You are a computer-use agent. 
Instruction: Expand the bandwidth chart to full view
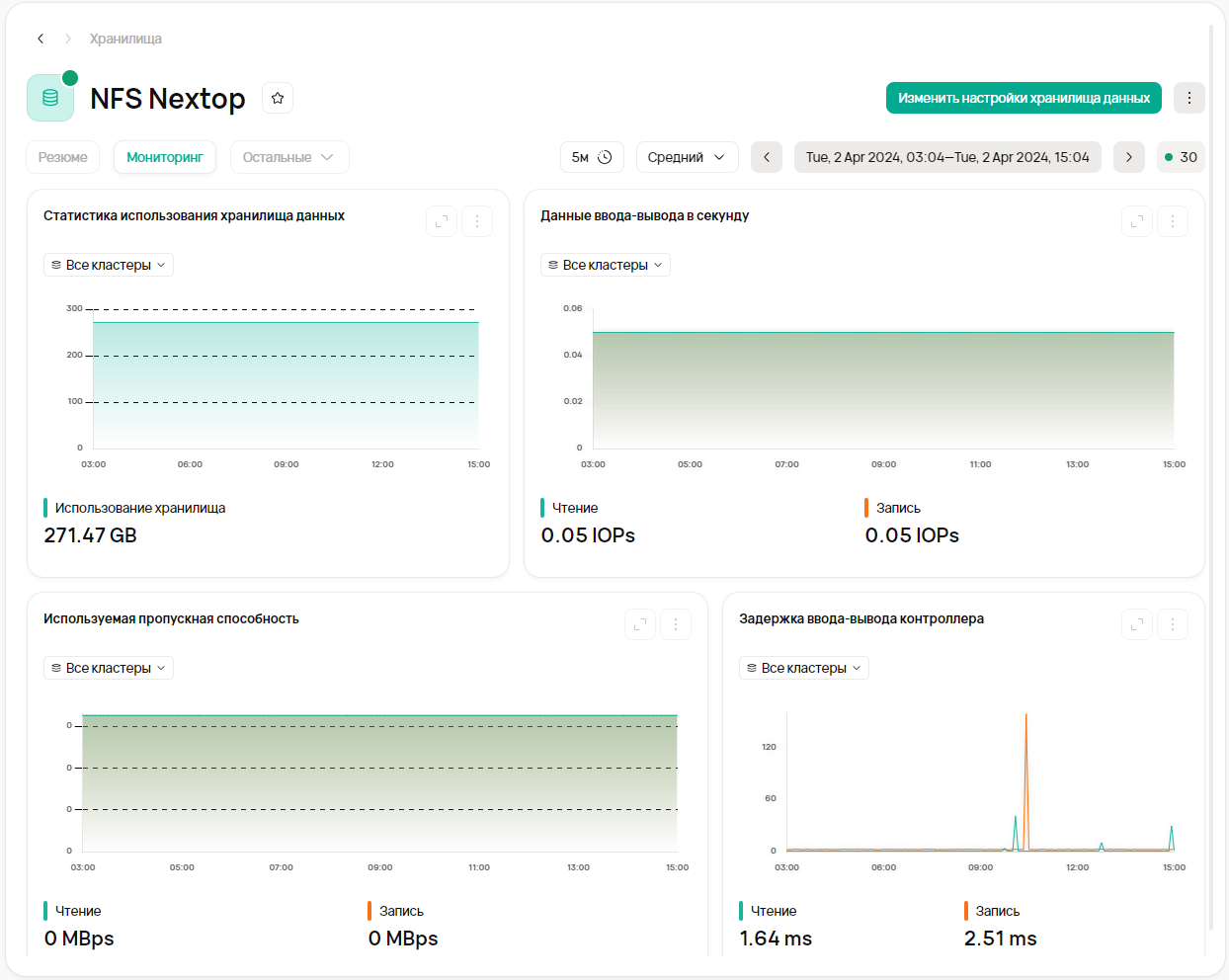coord(640,624)
